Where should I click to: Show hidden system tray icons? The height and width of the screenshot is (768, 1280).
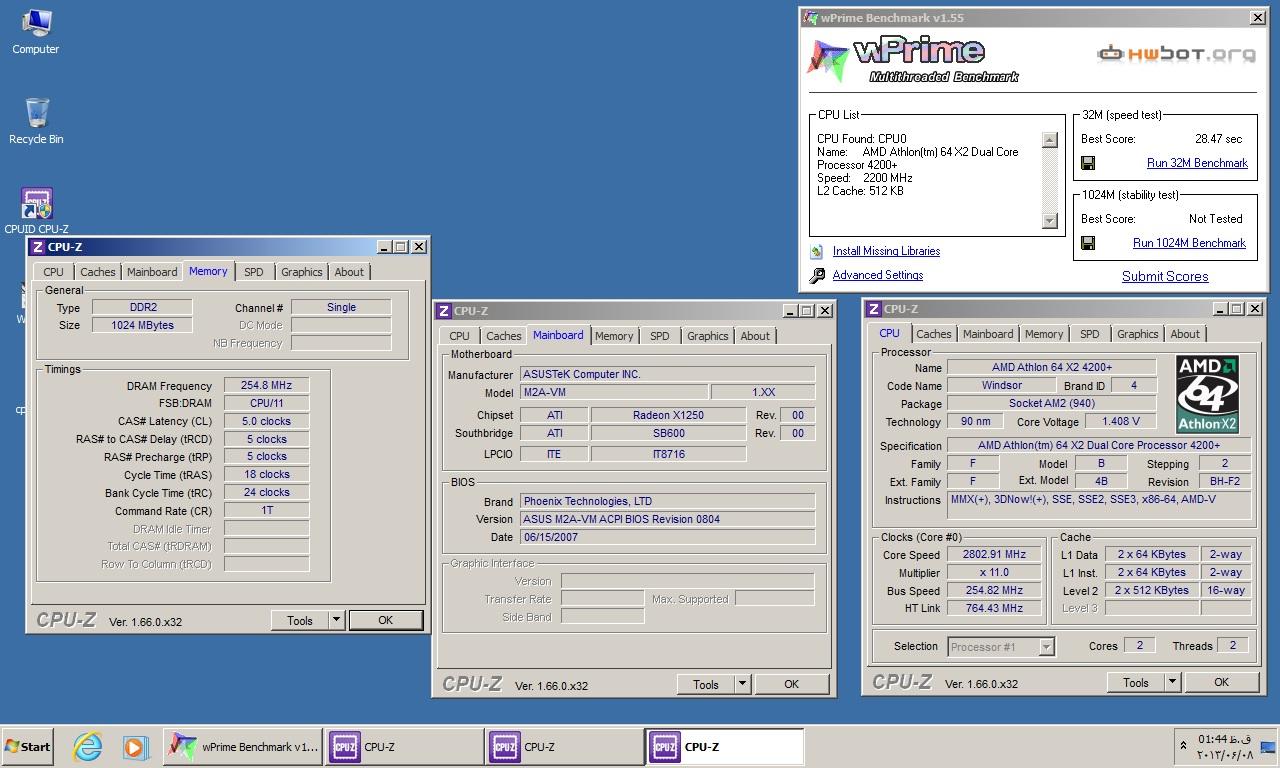click(1183, 746)
